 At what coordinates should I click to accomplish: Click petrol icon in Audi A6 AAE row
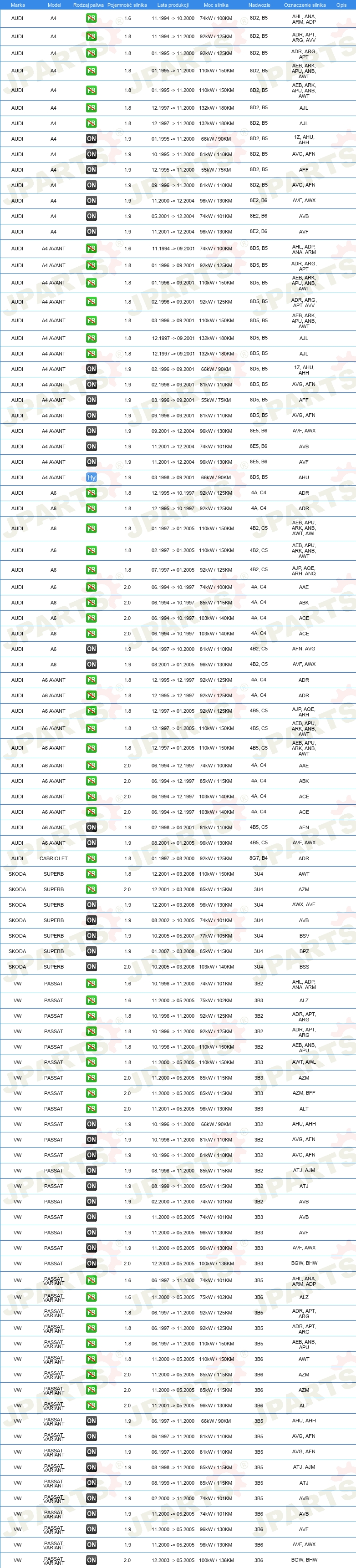(x=92, y=588)
